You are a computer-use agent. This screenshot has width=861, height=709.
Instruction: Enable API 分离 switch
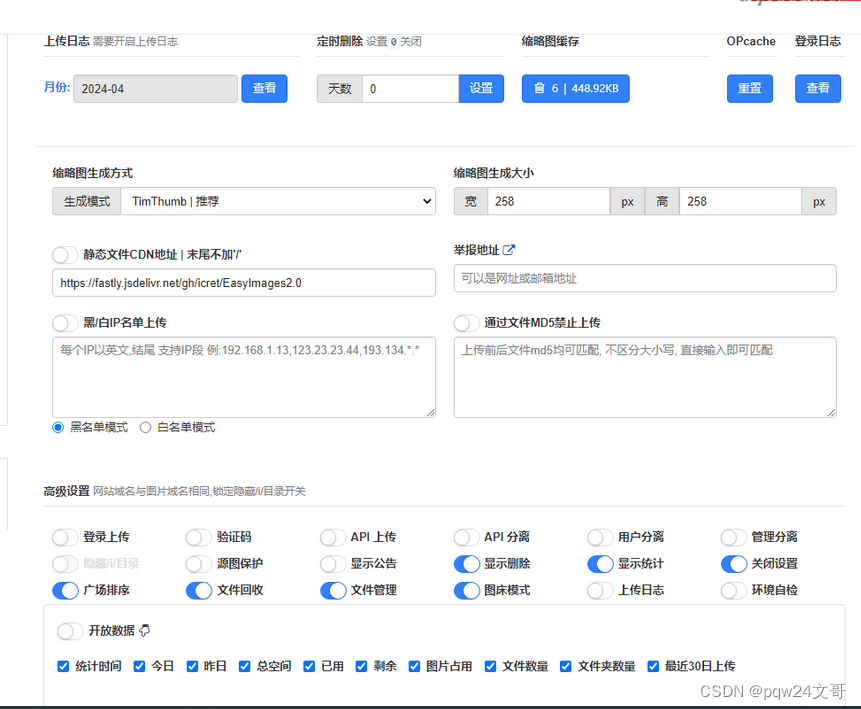(467, 537)
